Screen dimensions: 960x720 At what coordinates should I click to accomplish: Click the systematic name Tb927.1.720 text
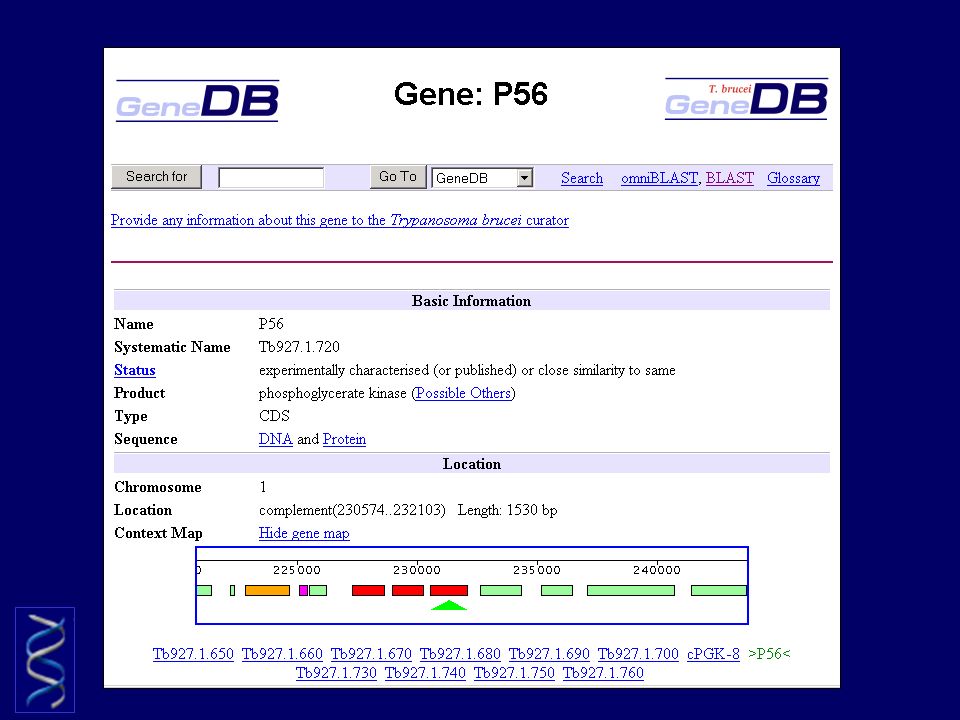pos(299,347)
